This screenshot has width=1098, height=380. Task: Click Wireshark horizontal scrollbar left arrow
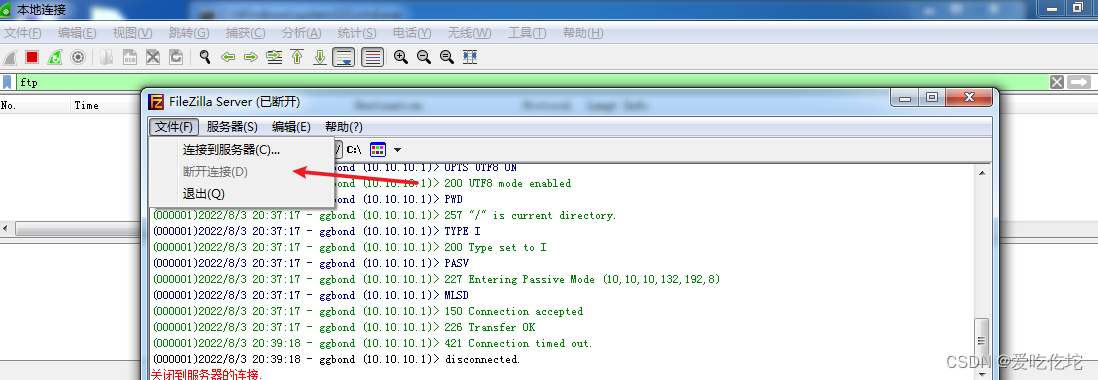[6, 229]
